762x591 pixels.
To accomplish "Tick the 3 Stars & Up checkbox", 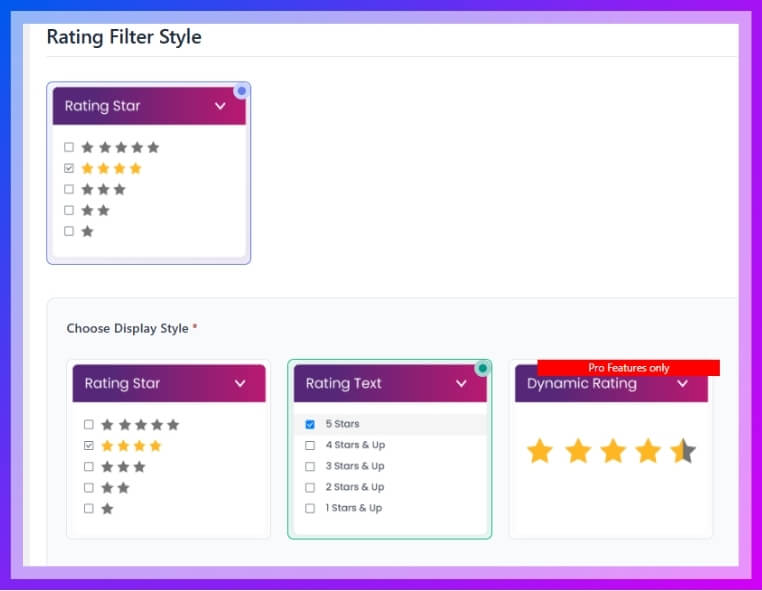I will pyautogui.click(x=310, y=466).
